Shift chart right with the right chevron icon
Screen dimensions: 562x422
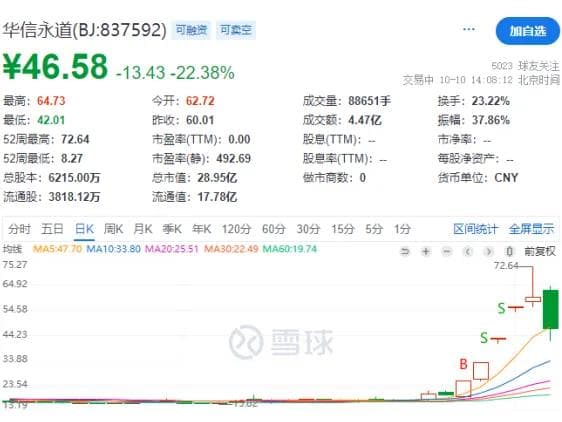click(488, 252)
